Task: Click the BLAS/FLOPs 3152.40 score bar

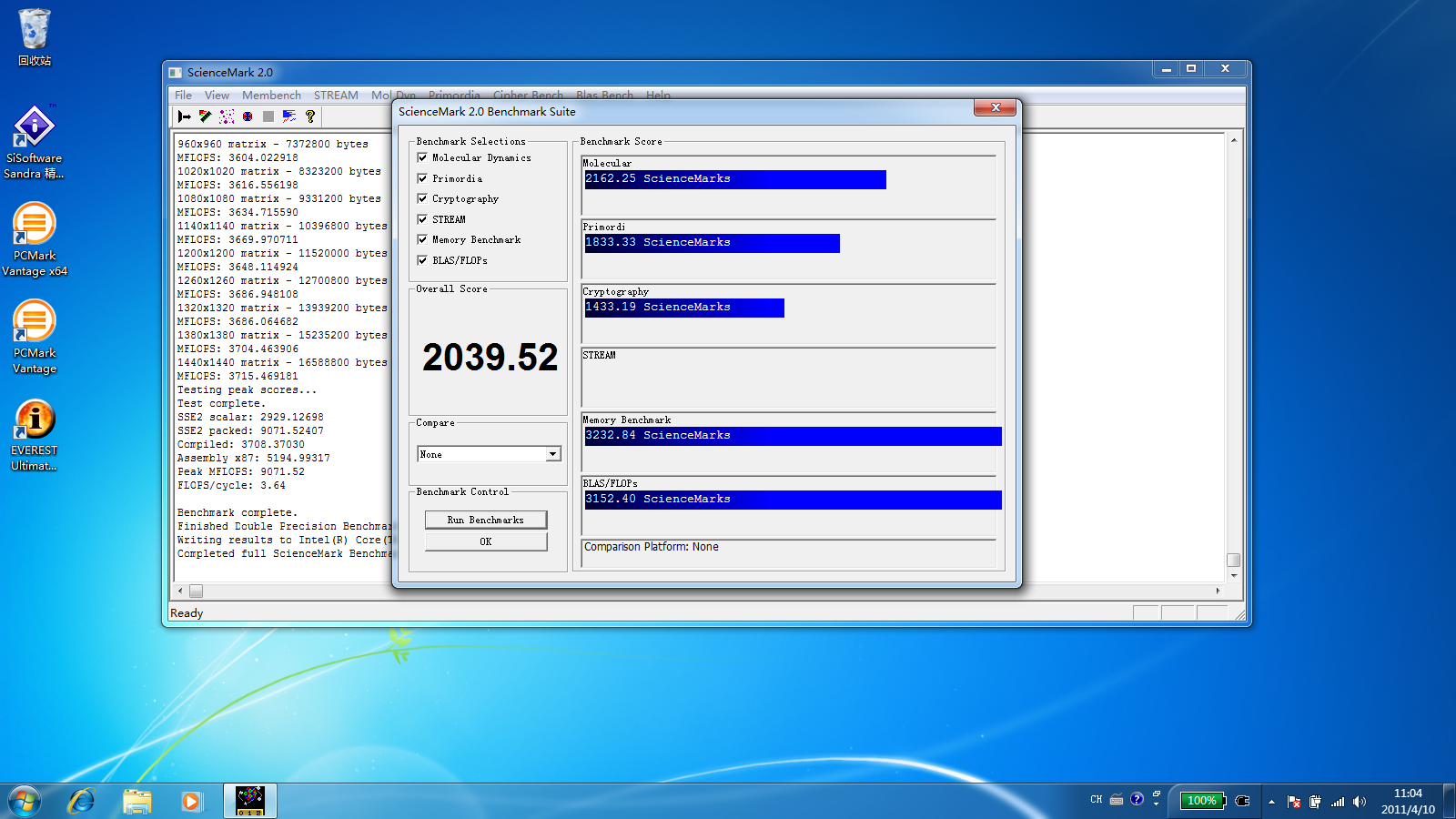Action: coord(794,500)
